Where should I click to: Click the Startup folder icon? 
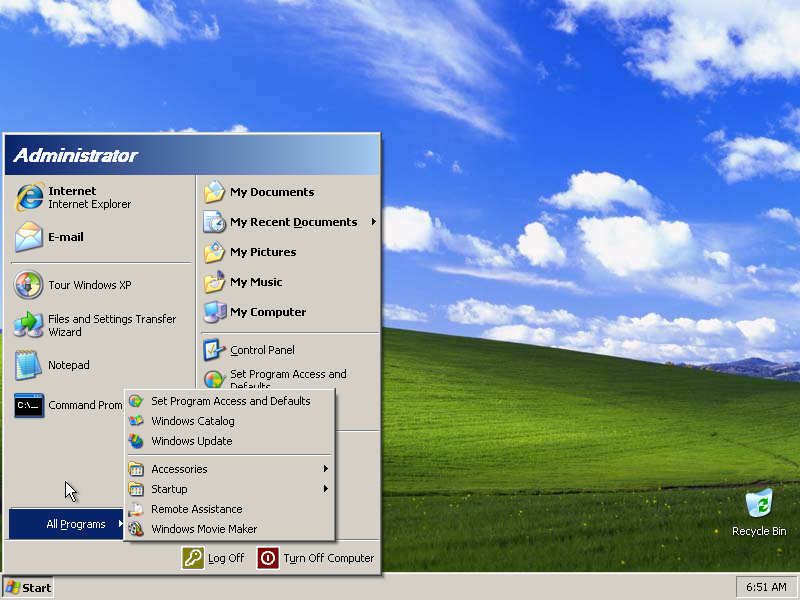click(136, 489)
